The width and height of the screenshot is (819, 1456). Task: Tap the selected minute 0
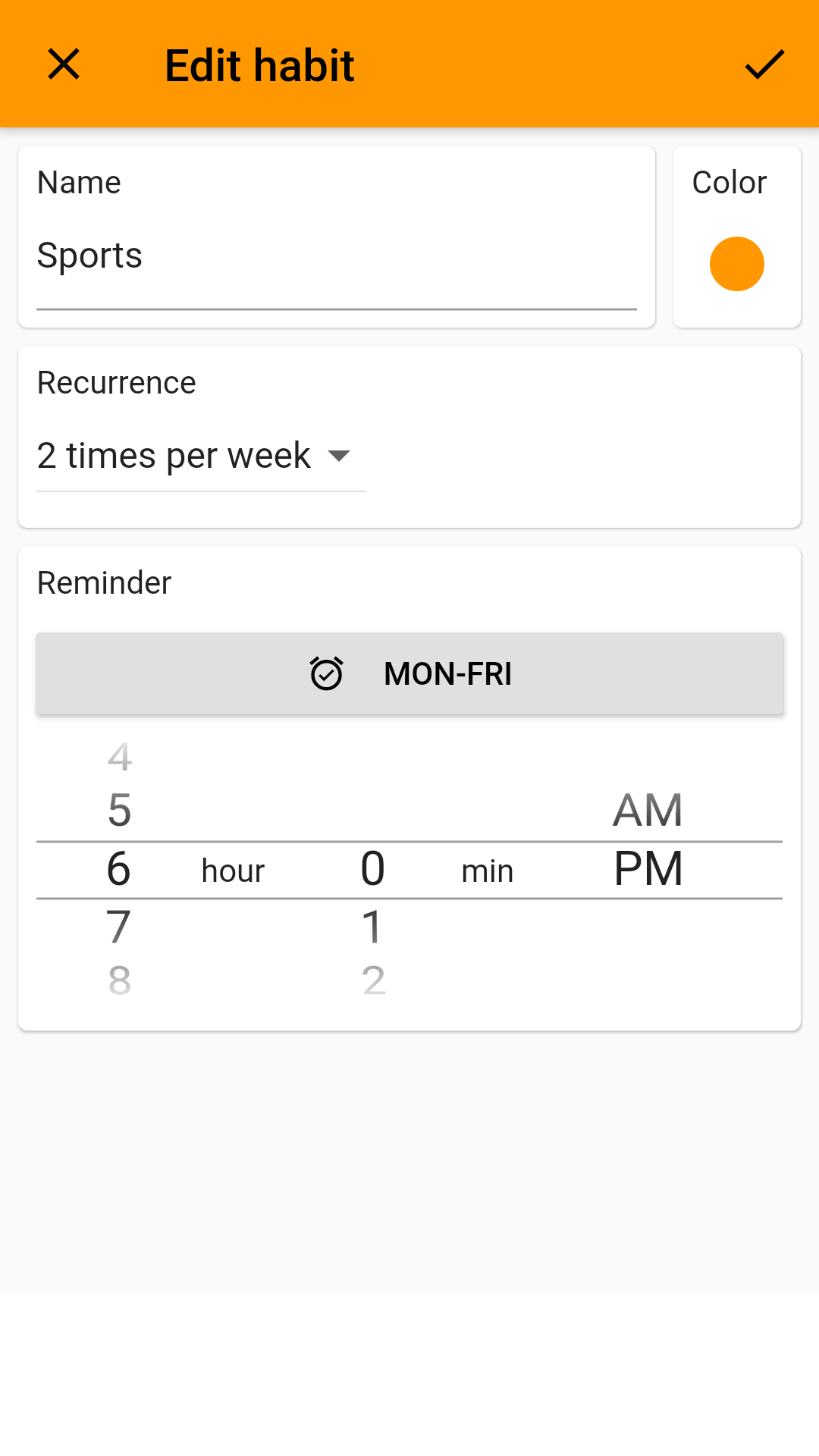(372, 869)
